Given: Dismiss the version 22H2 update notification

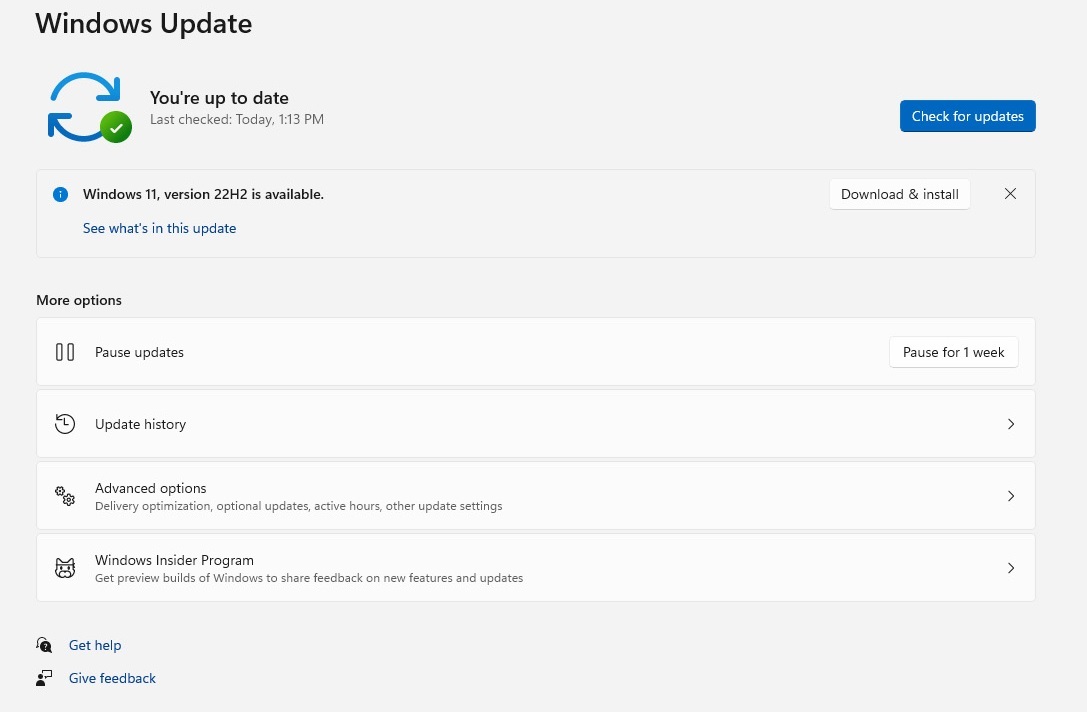Looking at the screenshot, I should tap(1010, 194).
